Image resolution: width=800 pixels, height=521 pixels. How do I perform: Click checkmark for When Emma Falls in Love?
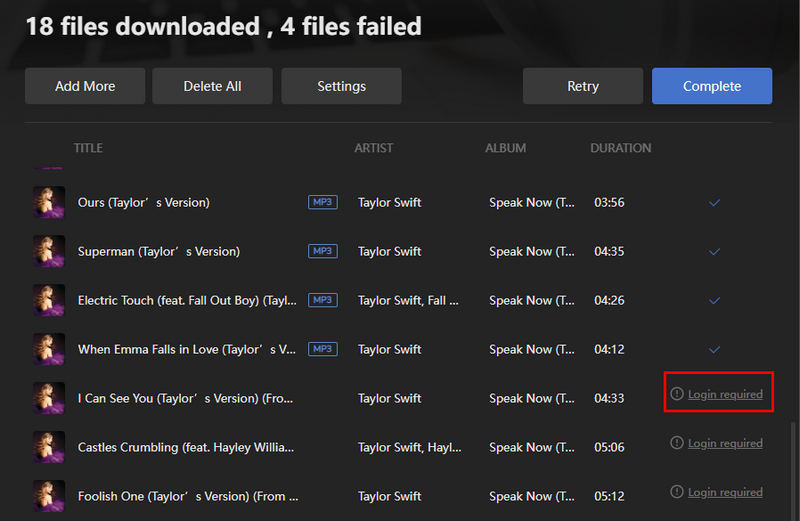click(714, 350)
